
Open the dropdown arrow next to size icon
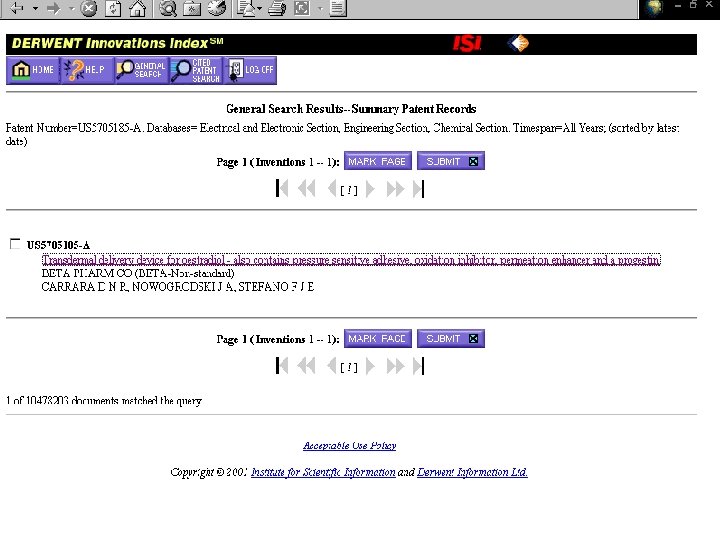coord(320,8)
